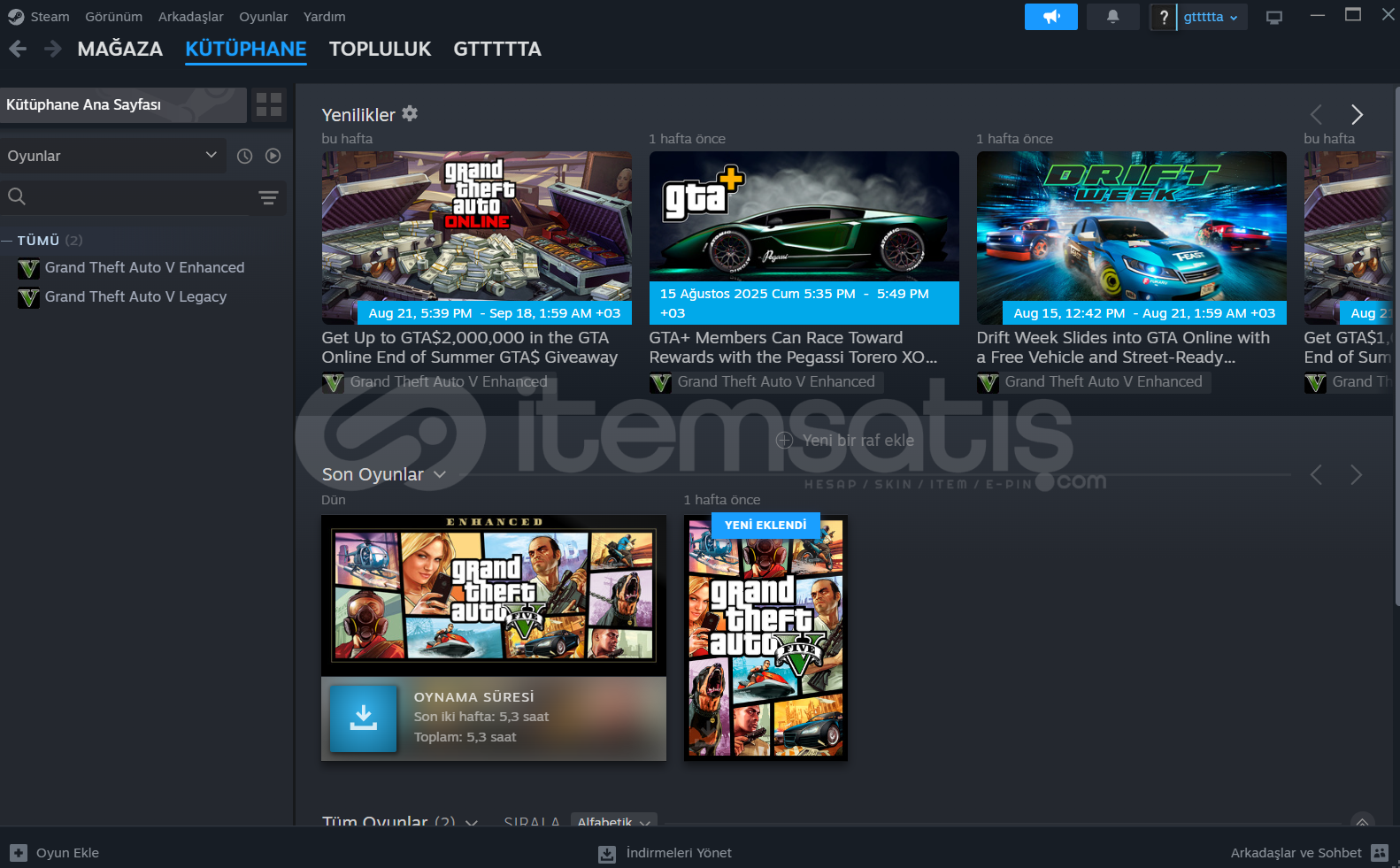The width and height of the screenshot is (1400, 868).
Task: Navigate back with the left arrow
Action: pyautogui.click(x=18, y=49)
